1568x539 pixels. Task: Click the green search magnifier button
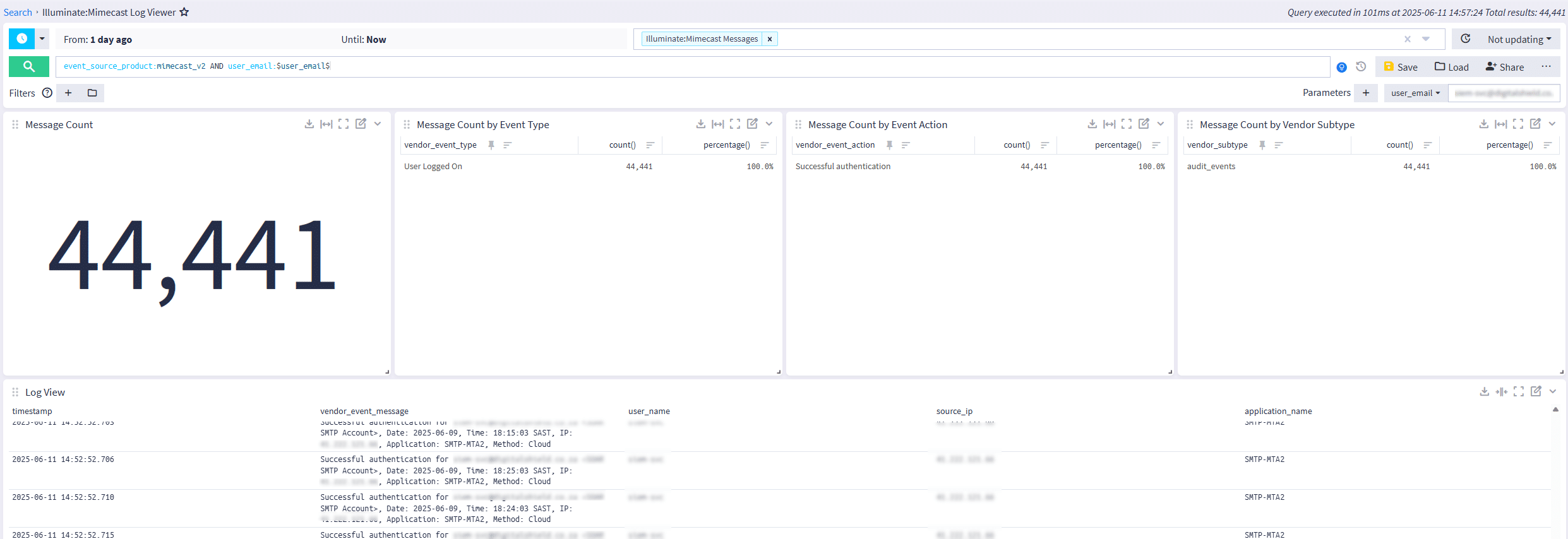(28, 66)
